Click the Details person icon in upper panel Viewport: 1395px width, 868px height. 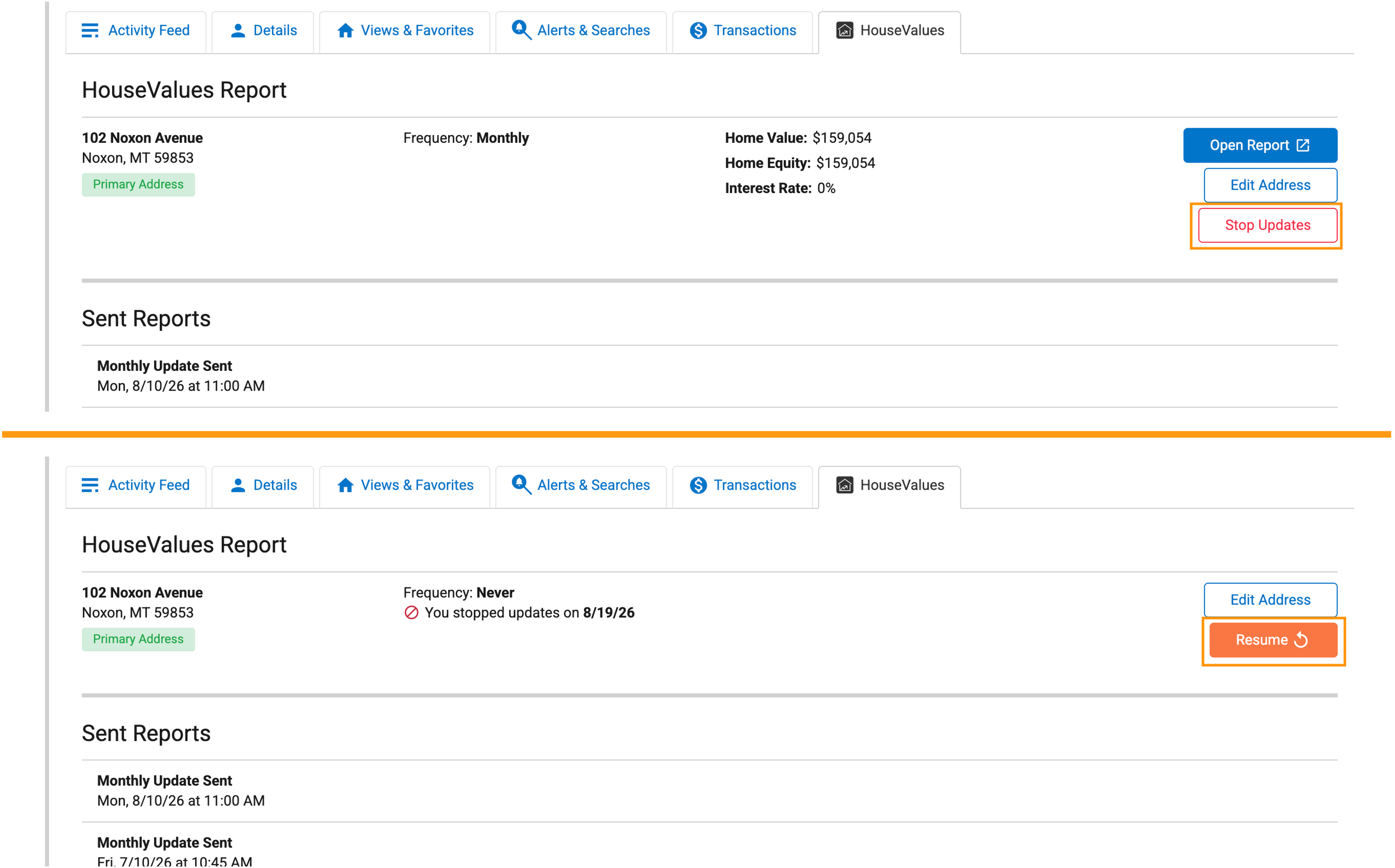(x=238, y=31)
